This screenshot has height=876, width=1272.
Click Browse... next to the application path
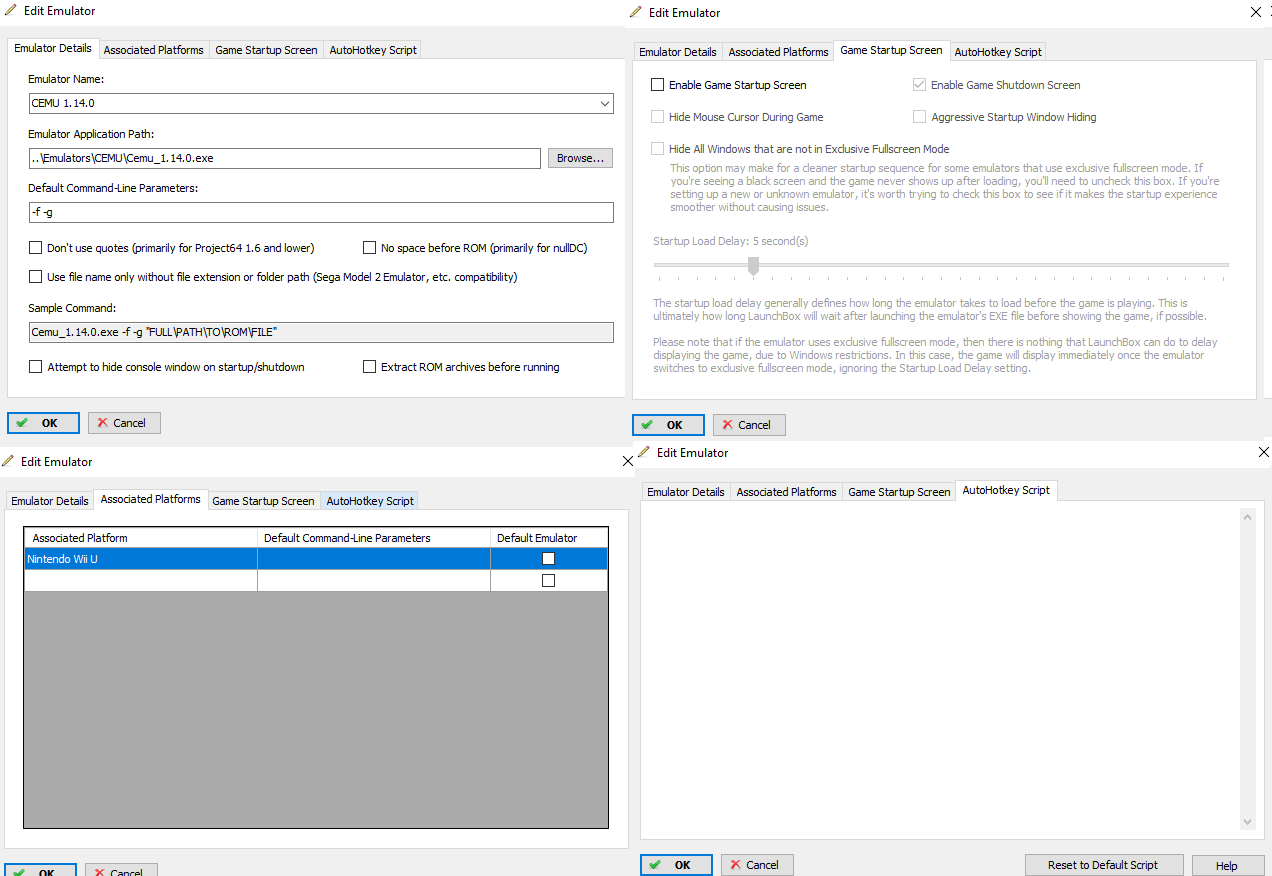(580, 158)
